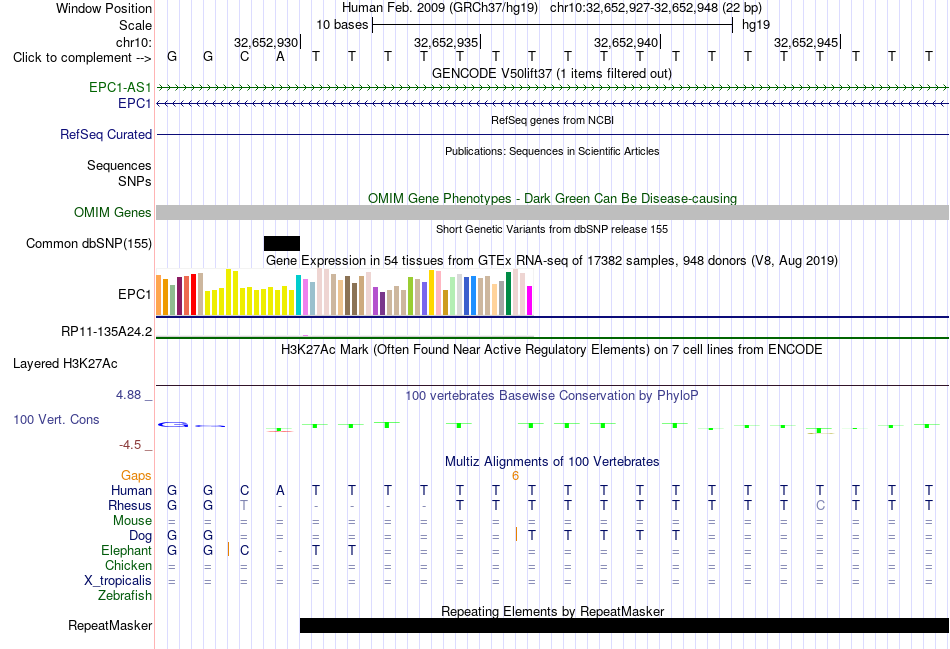The width and height of the screenshot is (950, 649).
Task: Click the EPC1 gene label under GENCODE
Action: click(x=135, y=104)
